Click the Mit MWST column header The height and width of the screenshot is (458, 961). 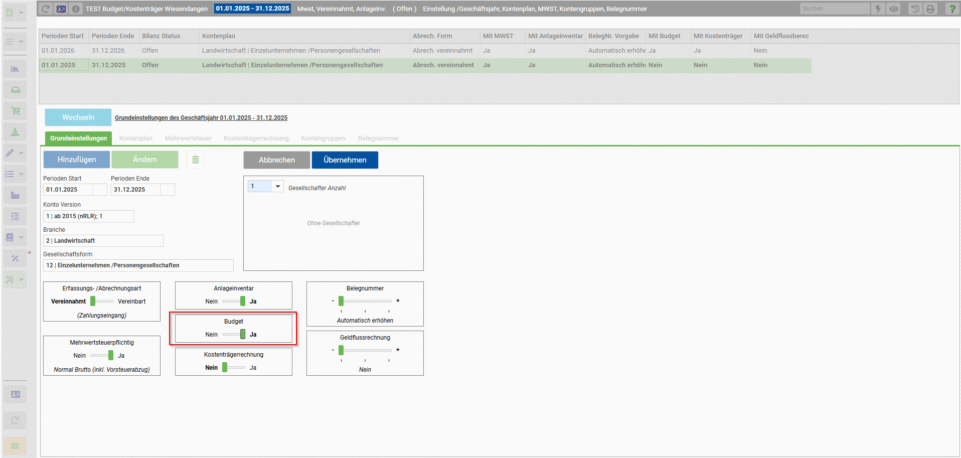(502, 36)
